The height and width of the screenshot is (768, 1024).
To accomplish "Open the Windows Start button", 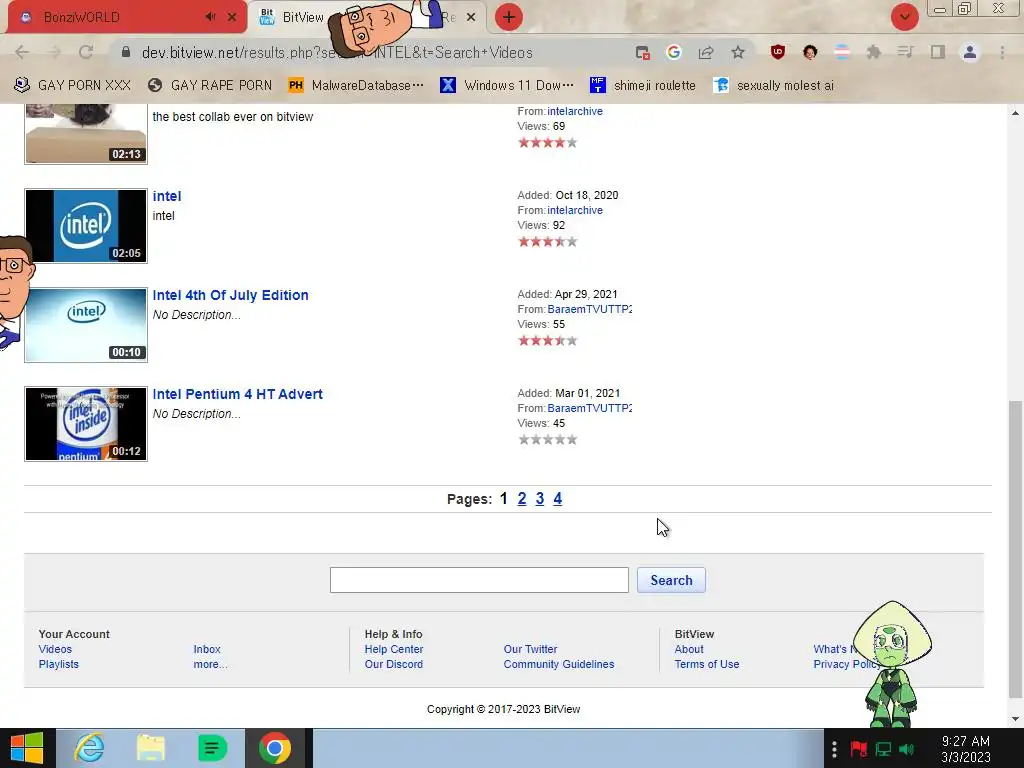I will pyautogui.click(x=26, y=748).
